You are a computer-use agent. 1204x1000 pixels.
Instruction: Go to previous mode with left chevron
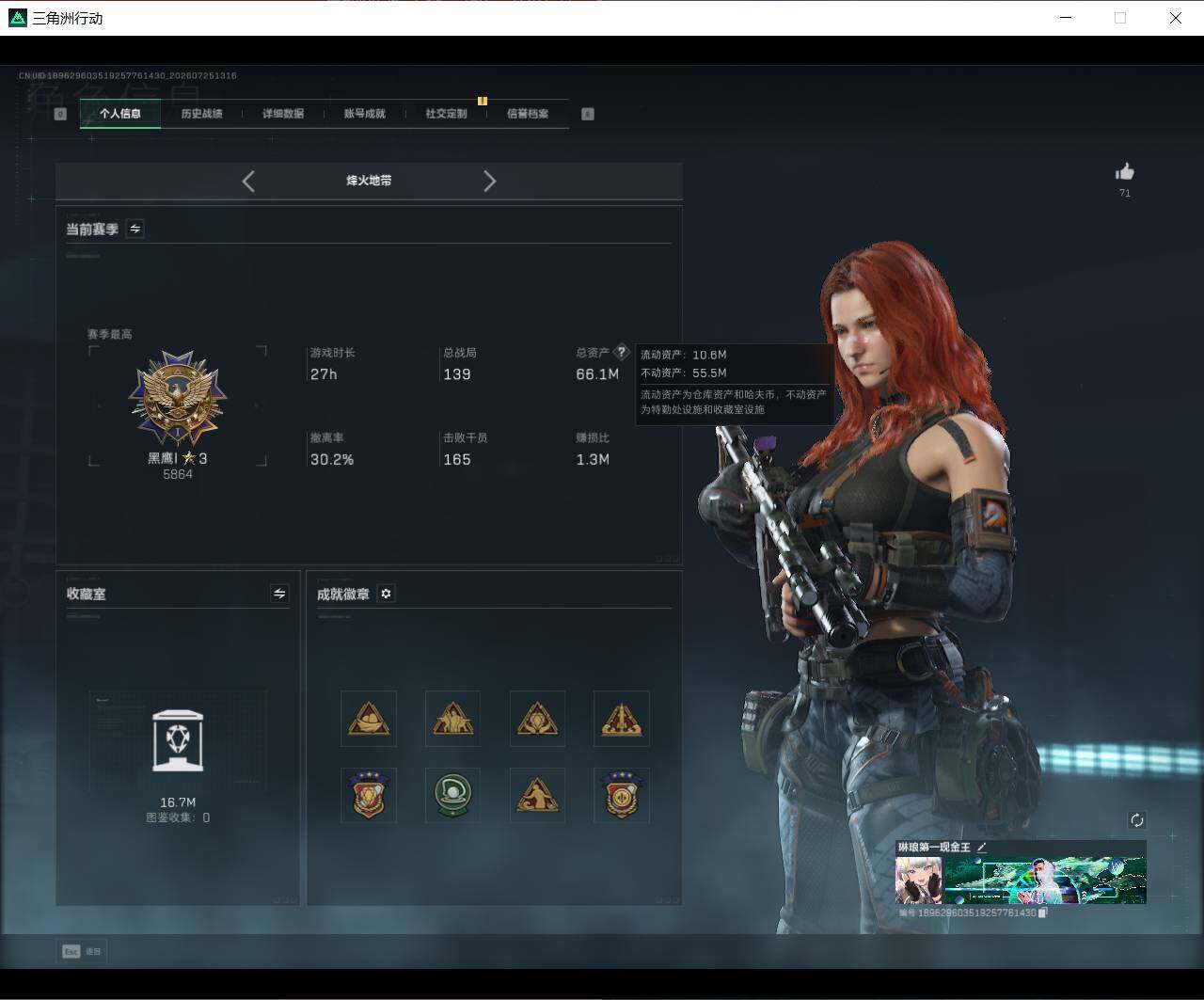click(x=248, y=182)
